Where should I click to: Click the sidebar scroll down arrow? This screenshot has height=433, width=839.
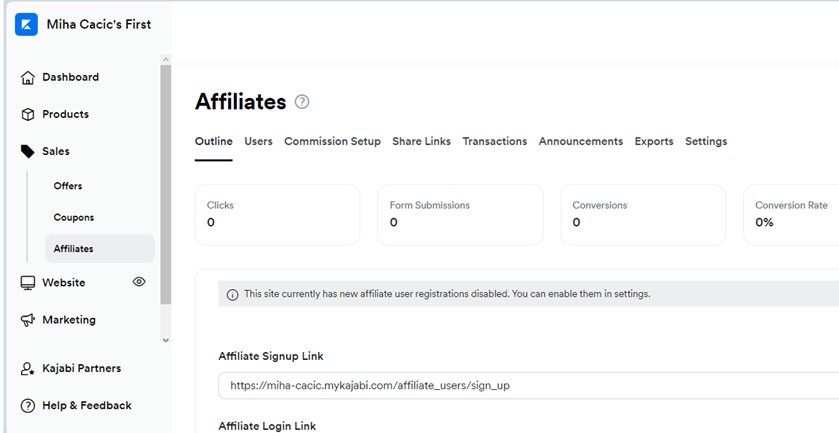pos(166,340)
